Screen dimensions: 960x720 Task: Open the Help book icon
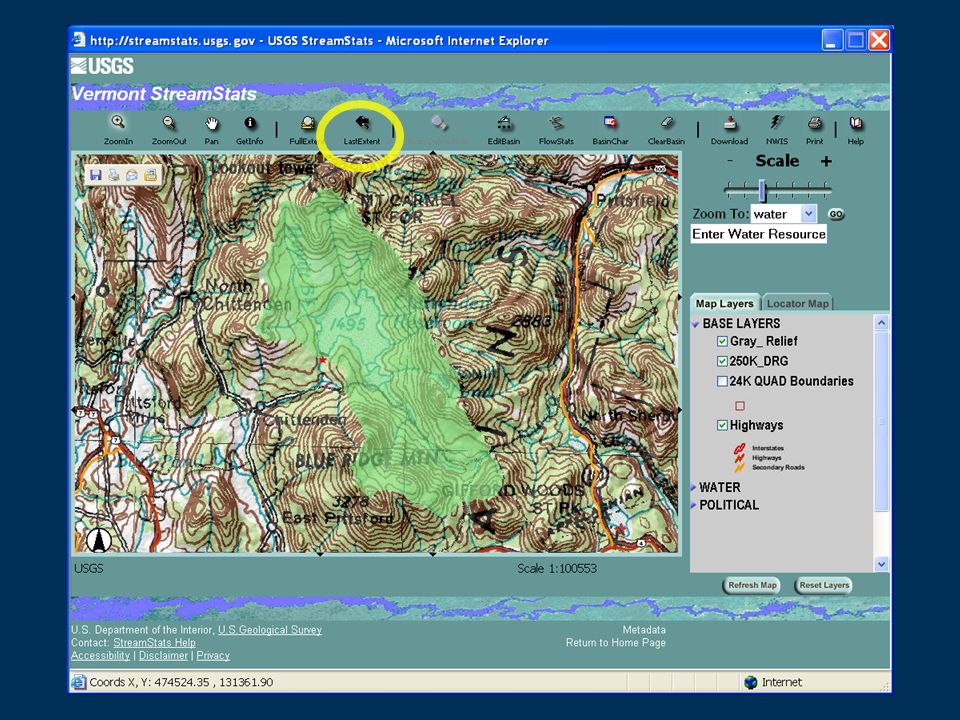(x=856, y=123)
